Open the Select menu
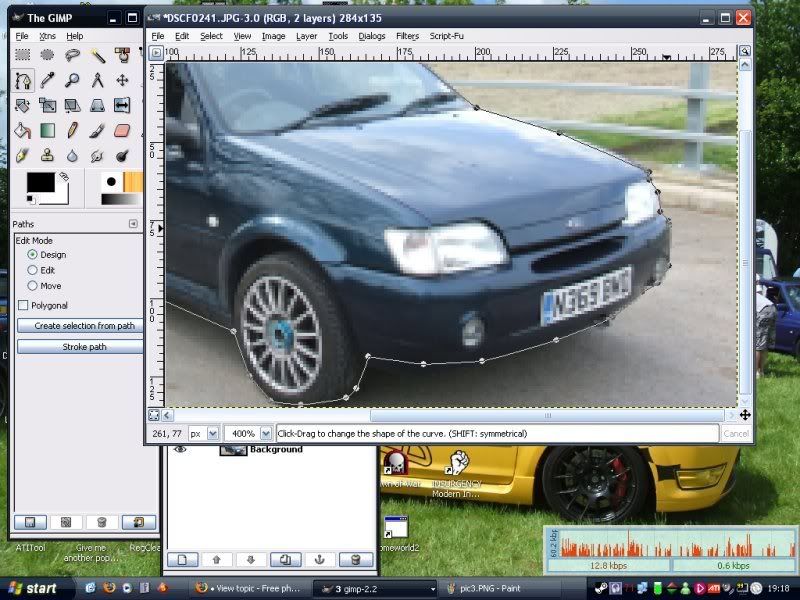The height and width of the screenshot is (600, 800). click(x=211, y=36)
